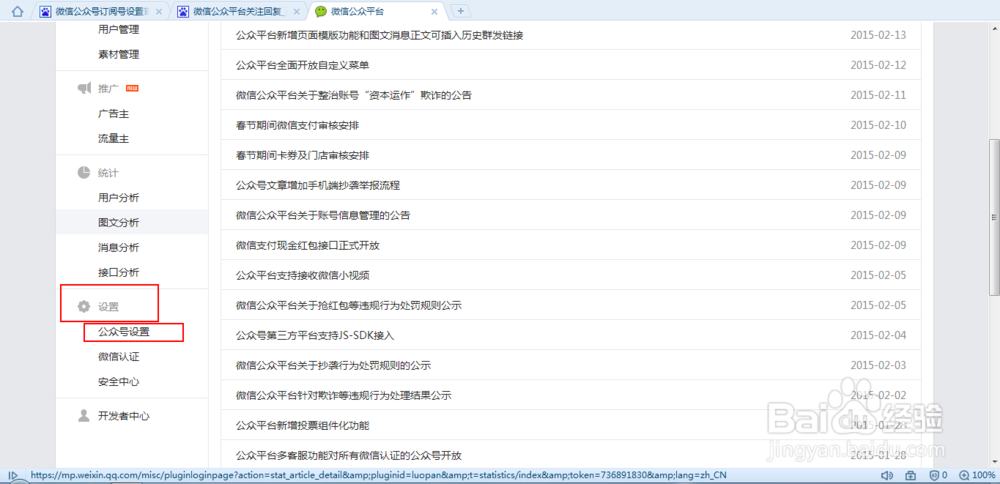Click the 开发者中心 person icon
This screenshot has height=484, width=1000.
click(84, 416)
